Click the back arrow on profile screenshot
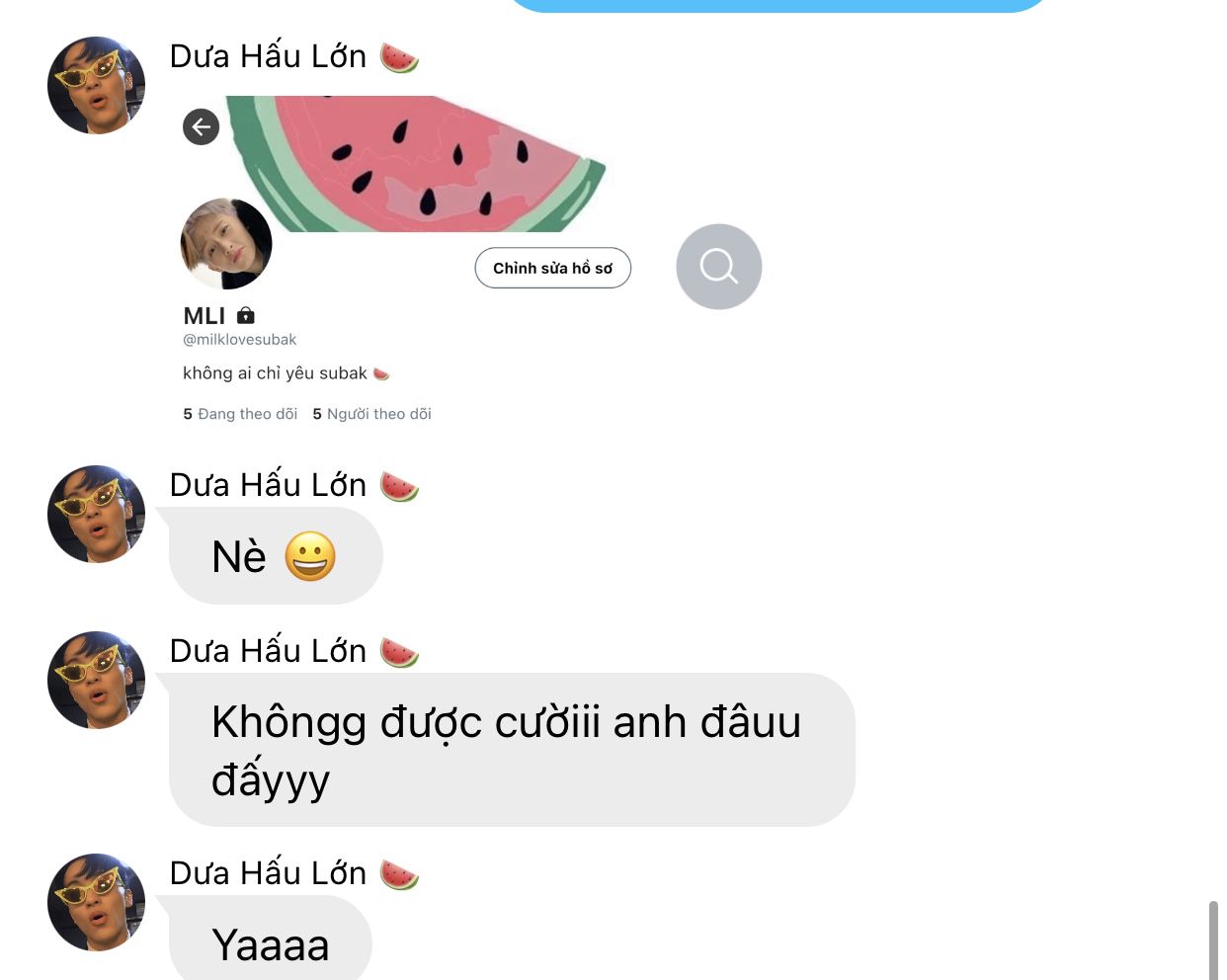Viewport: 1227px width, 980px height. tap(202, 126)
